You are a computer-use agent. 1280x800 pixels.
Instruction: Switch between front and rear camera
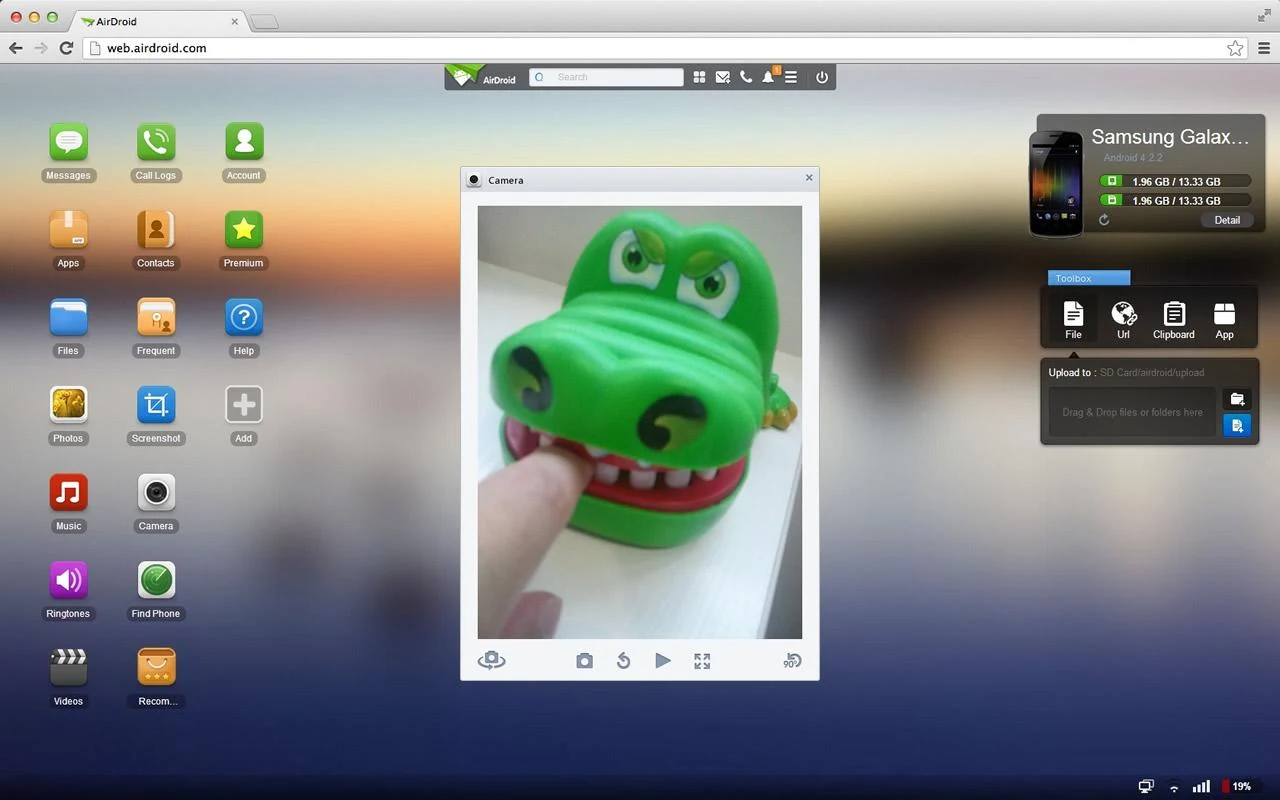click(491, 660)
